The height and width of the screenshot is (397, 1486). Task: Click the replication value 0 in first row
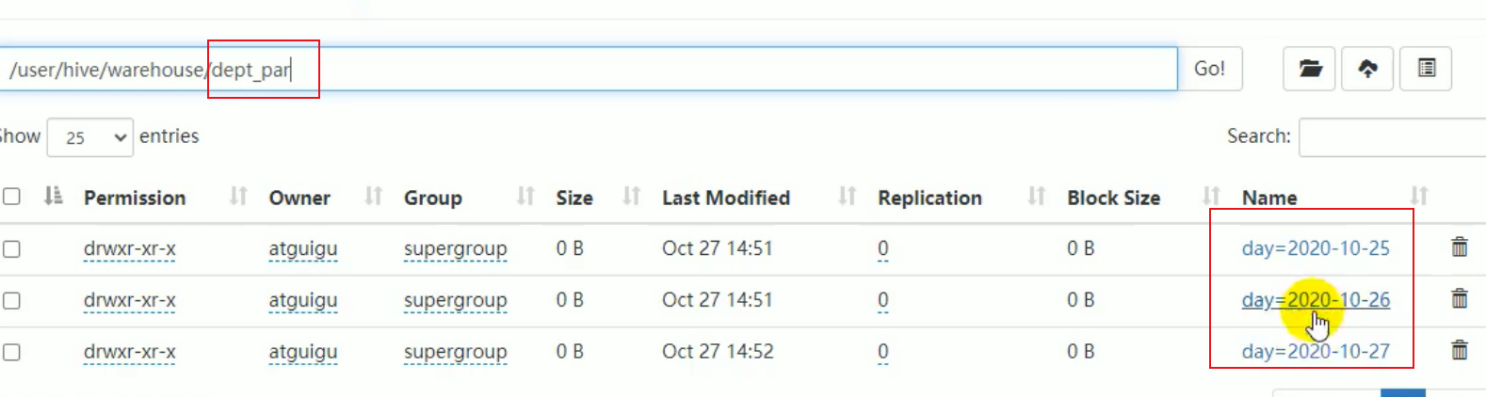[x=883, y=249]
